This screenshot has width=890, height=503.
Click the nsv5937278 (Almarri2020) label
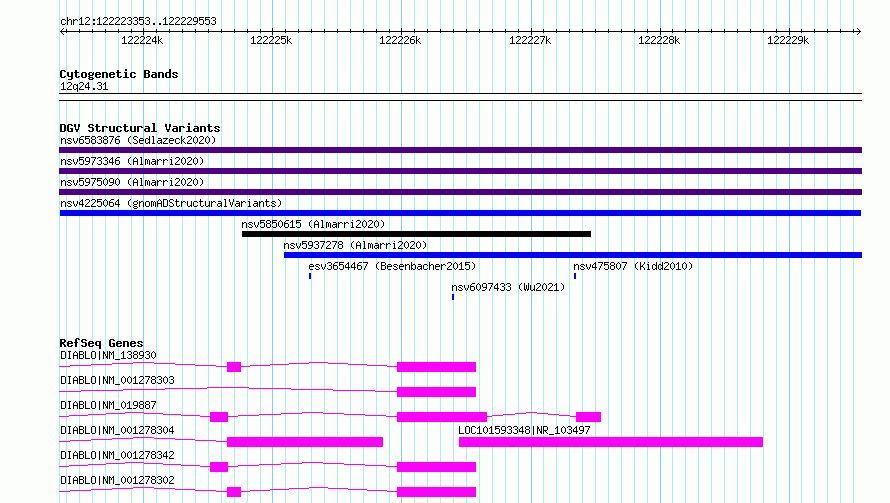click(355, 245)
